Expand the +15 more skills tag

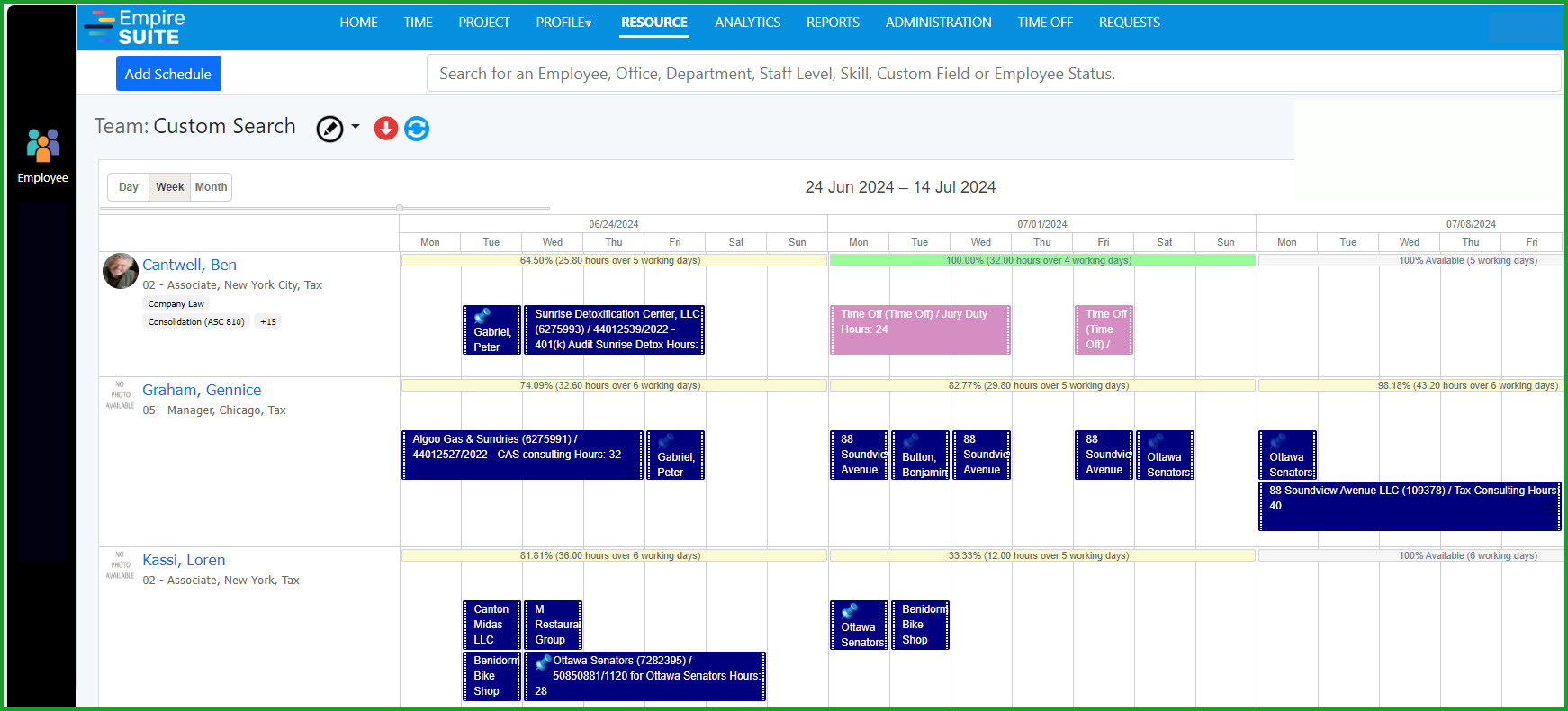pos(268,321)
